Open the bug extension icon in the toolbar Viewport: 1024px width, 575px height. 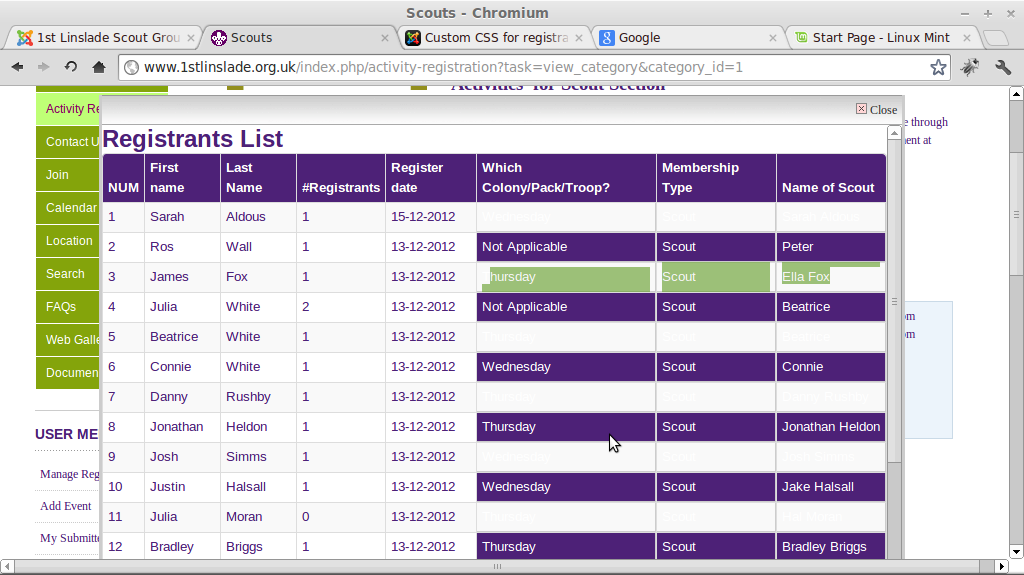coord(970,67)
